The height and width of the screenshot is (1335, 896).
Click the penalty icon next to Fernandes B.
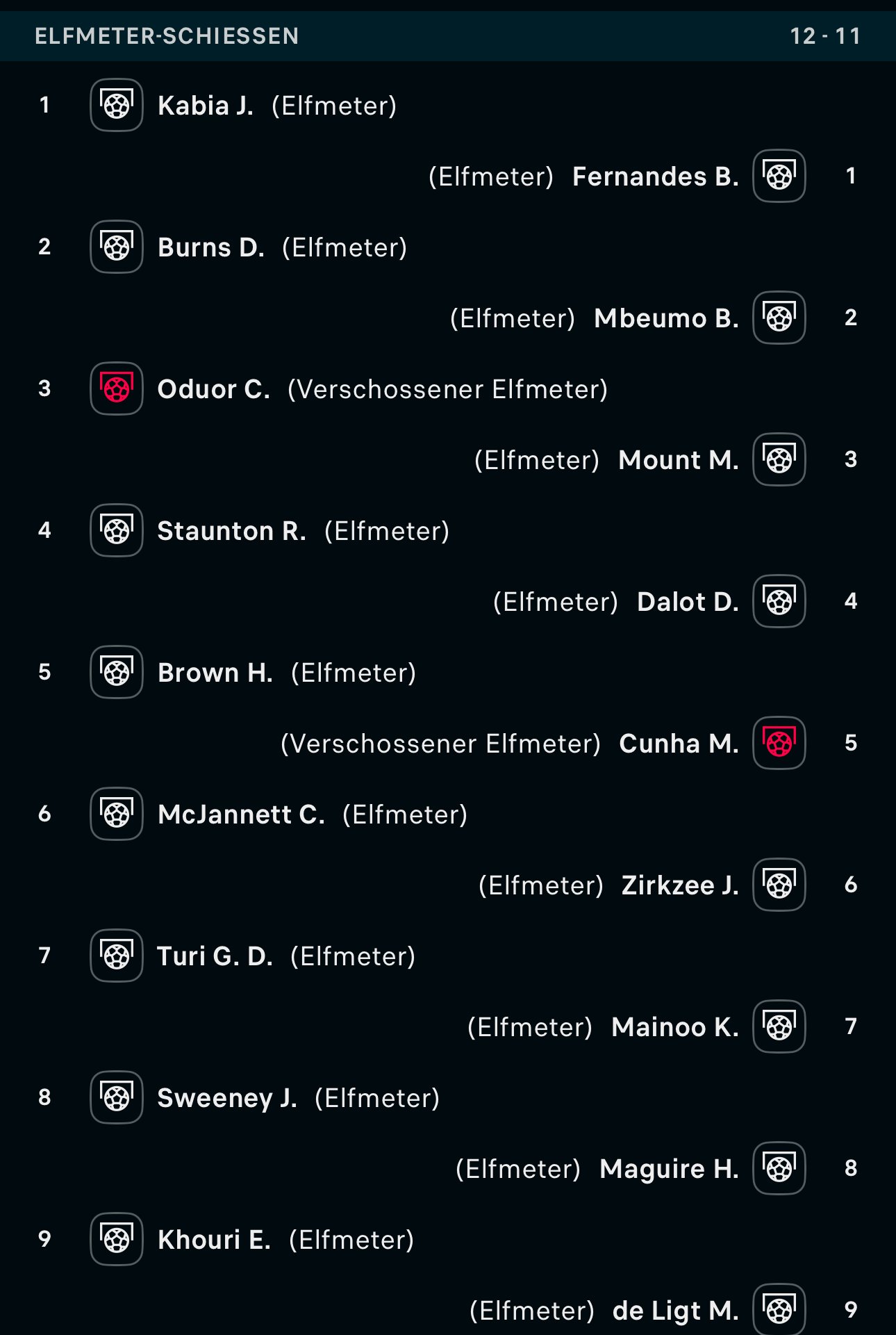(x=779, y=176)
